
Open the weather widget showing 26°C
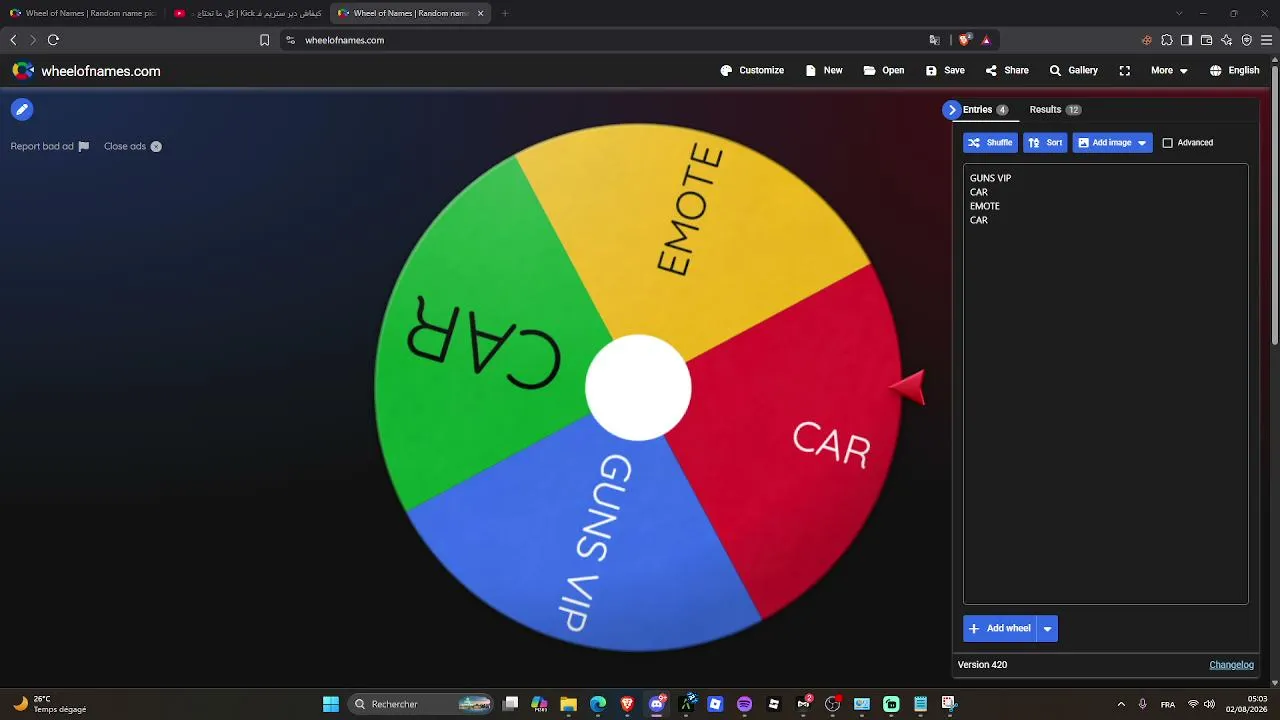coord(50,704)
